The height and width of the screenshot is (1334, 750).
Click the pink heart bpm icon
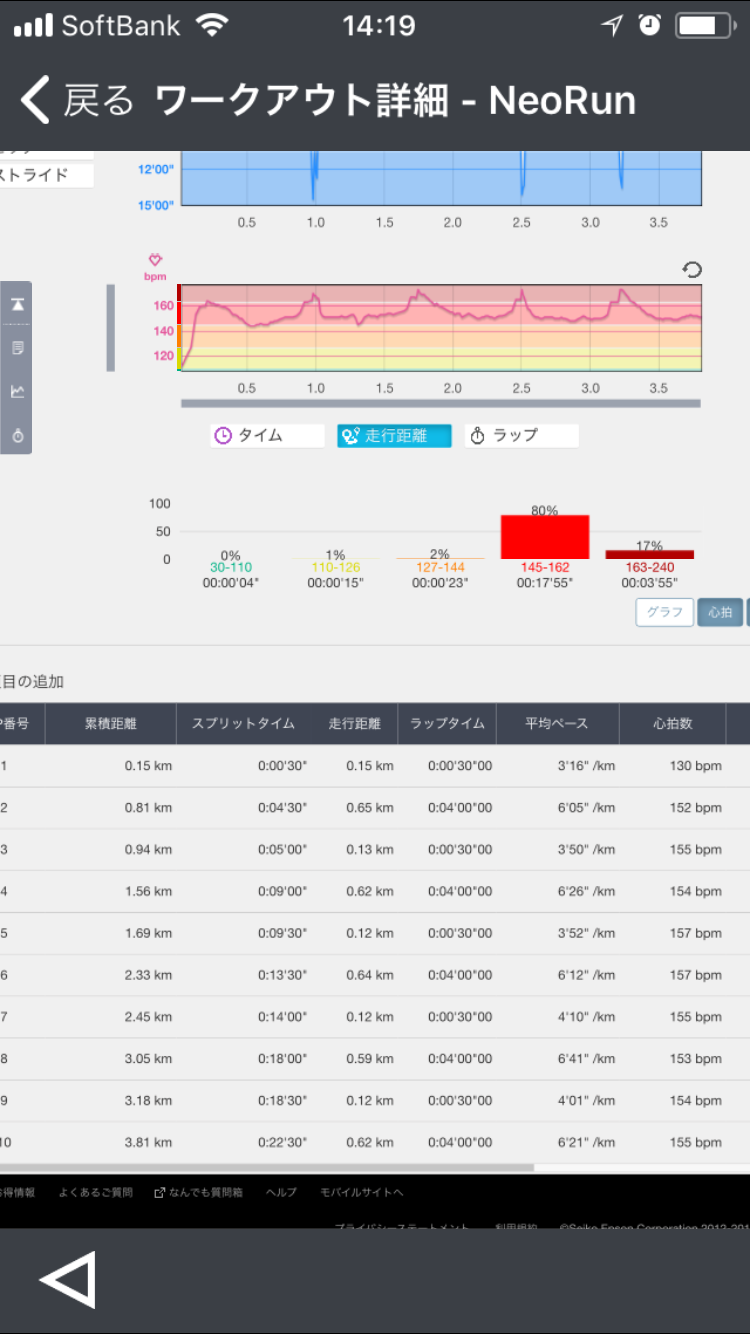(x=154, y=260)
